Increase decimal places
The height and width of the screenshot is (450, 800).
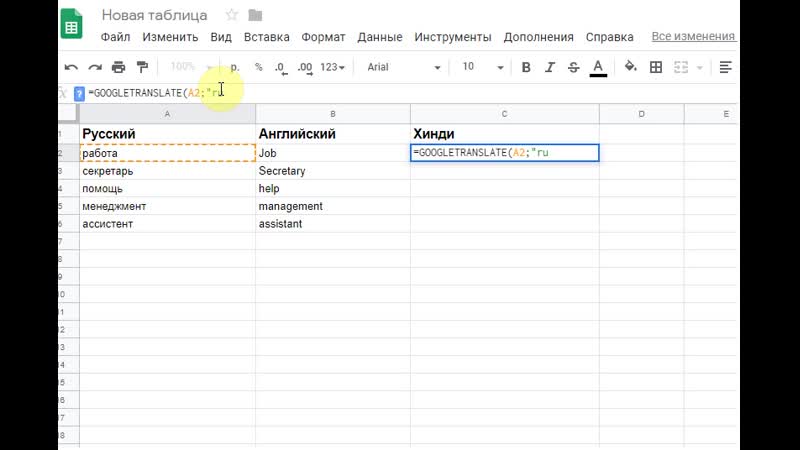pyautogui.click(x=305, y=68)
